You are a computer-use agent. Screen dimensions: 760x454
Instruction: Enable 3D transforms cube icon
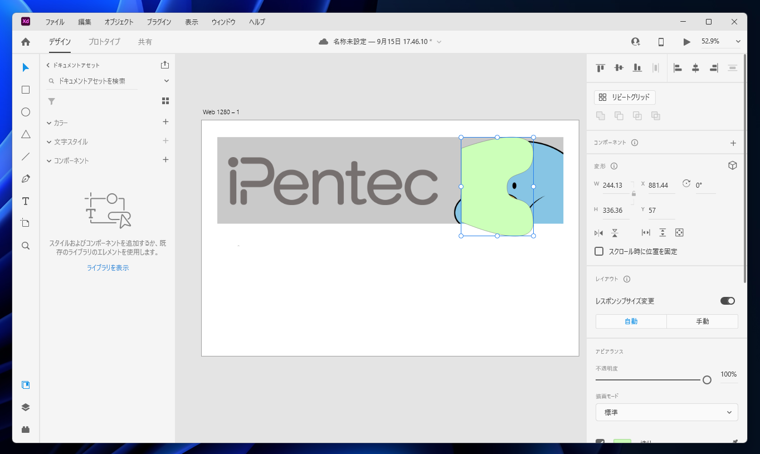[x=732, y=166]
